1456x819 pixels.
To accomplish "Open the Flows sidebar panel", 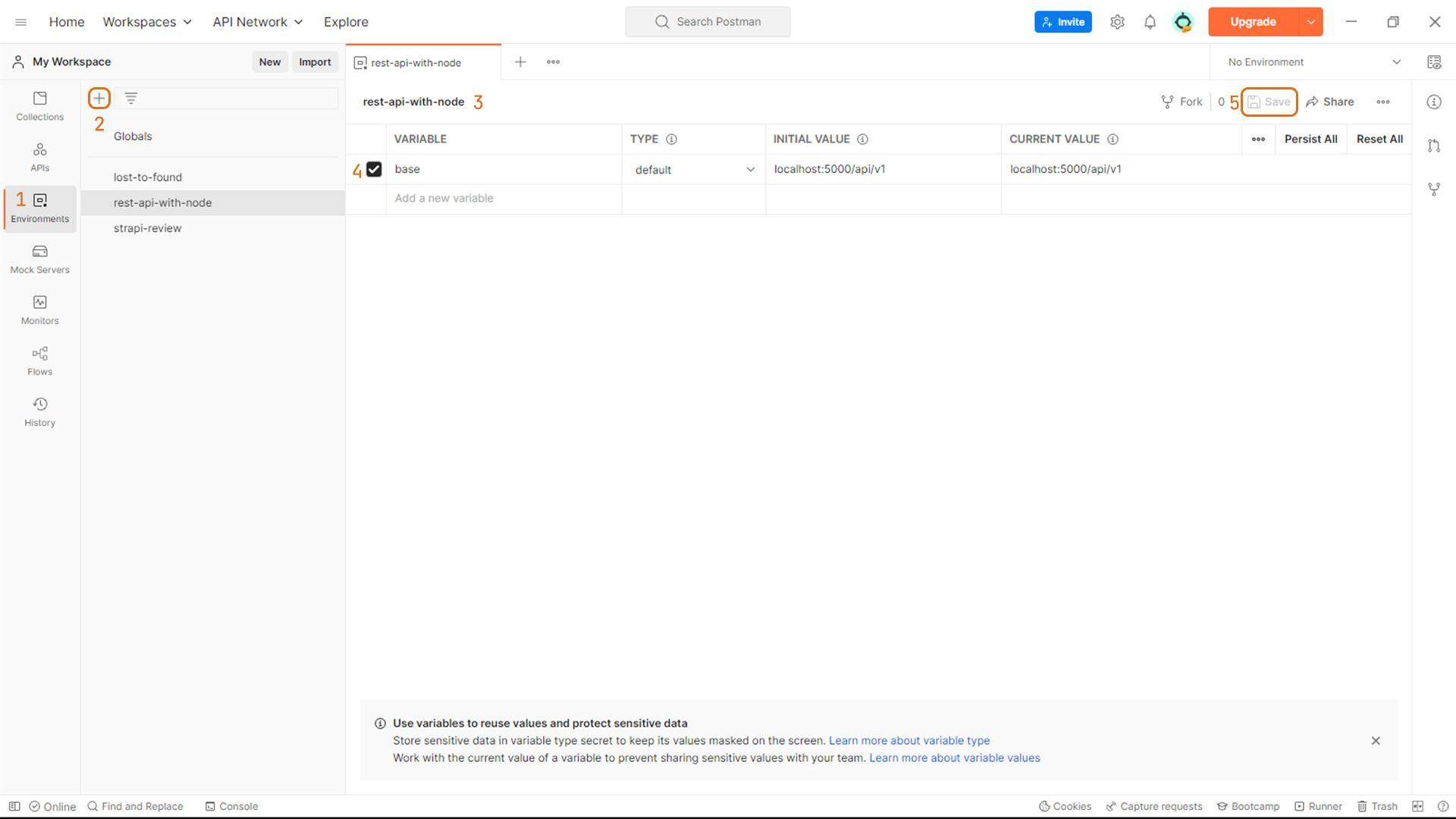I will tap(39, 361).
